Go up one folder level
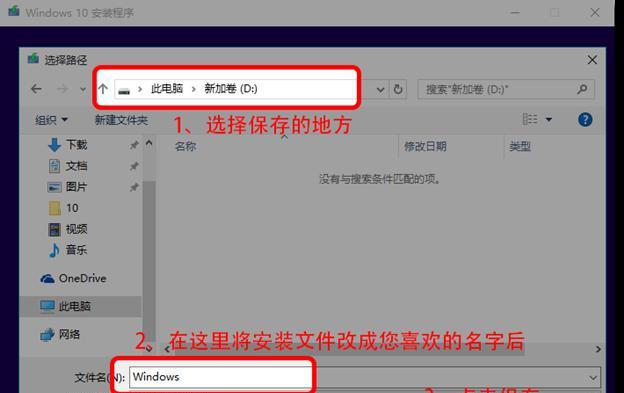The height and width of the screenshot is (393, 624). (x=103, y=89)
